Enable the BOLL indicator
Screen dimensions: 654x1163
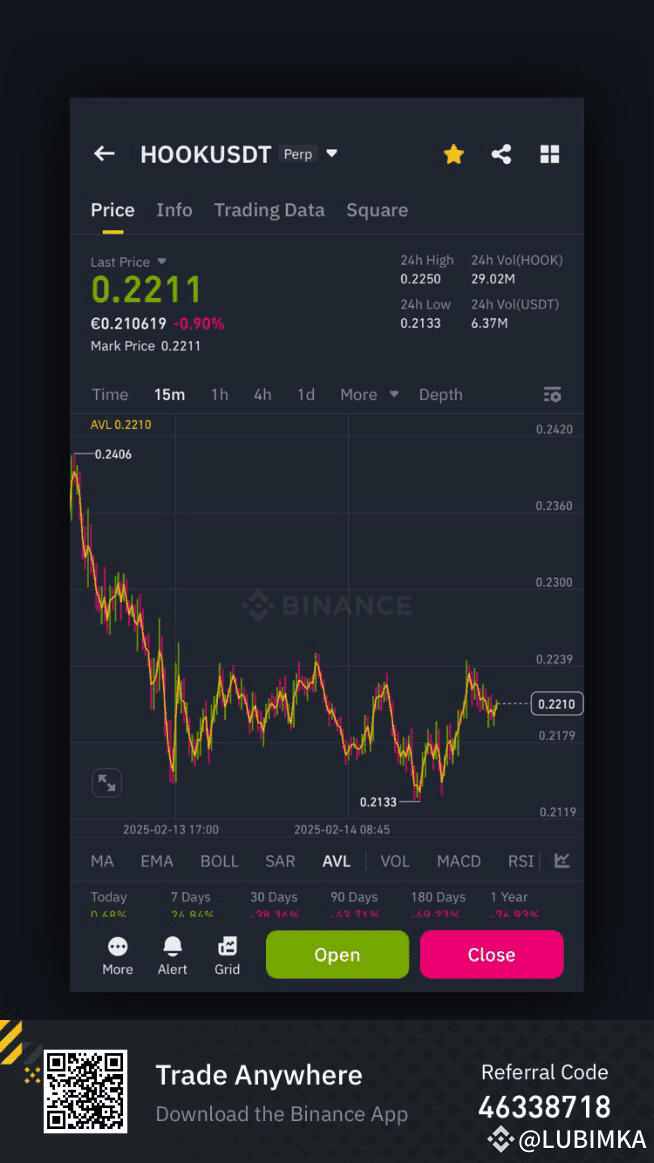click(x=219, y=861)
